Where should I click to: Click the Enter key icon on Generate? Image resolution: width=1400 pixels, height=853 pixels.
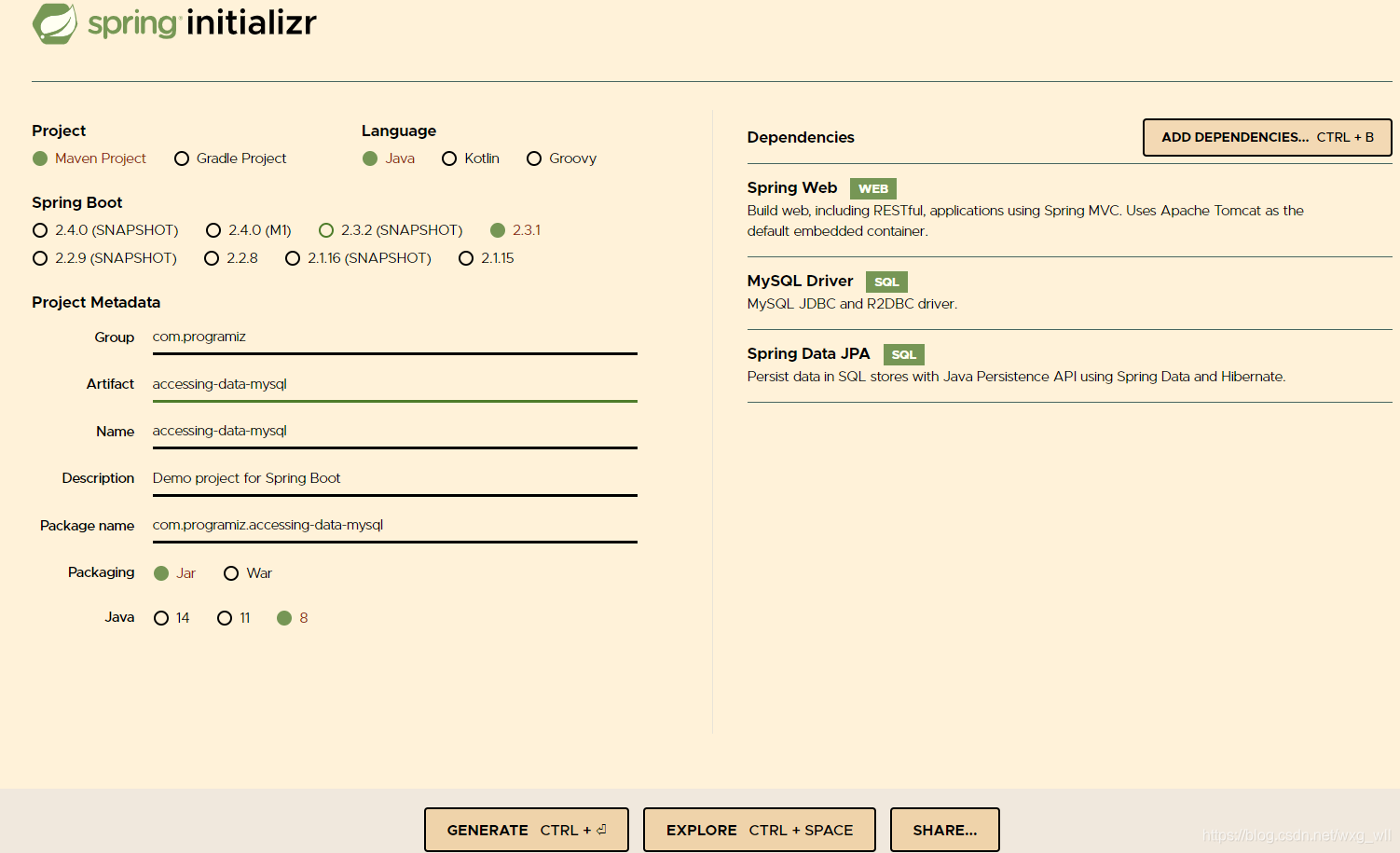click(x=601, y=830)
